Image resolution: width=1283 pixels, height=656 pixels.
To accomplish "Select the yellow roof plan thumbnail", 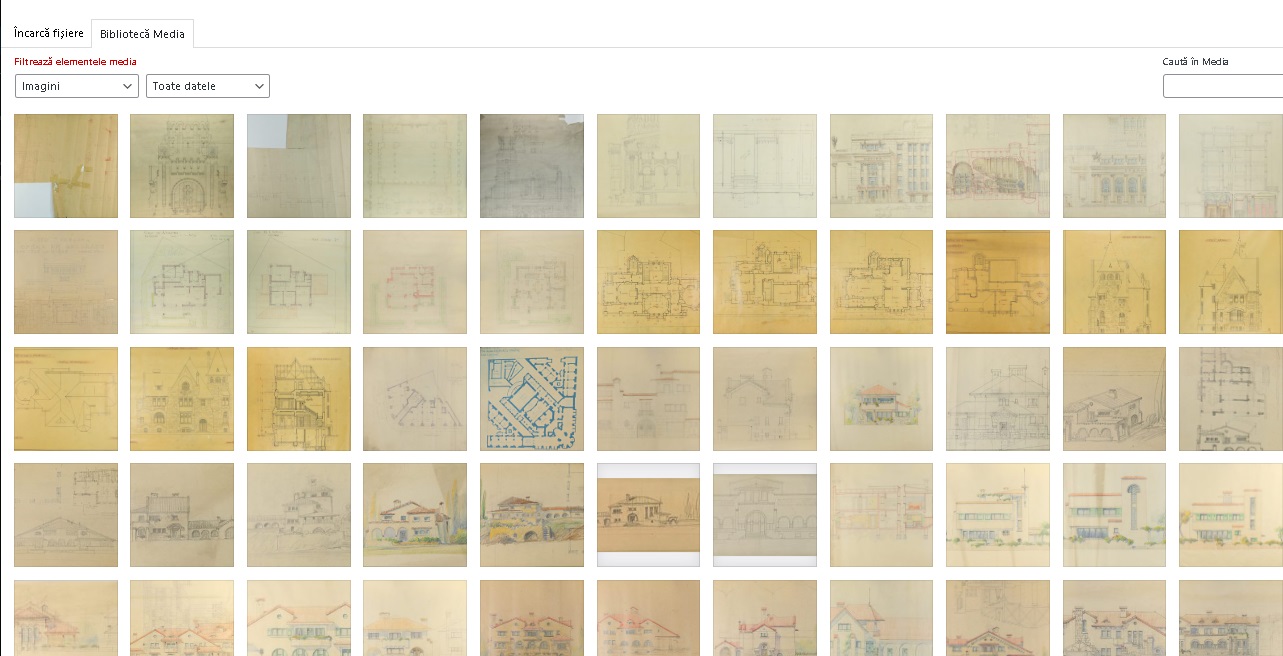I will click(x=66, y=399).
